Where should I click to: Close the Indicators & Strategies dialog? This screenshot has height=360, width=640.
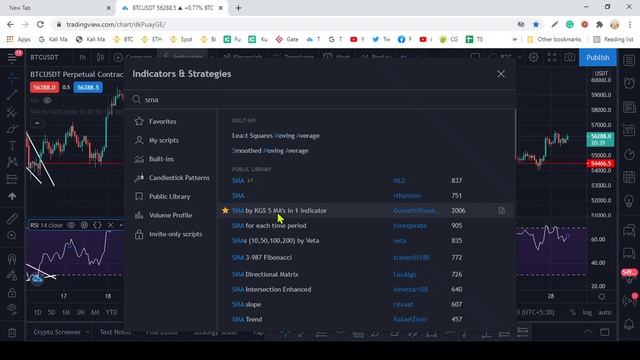501,74
